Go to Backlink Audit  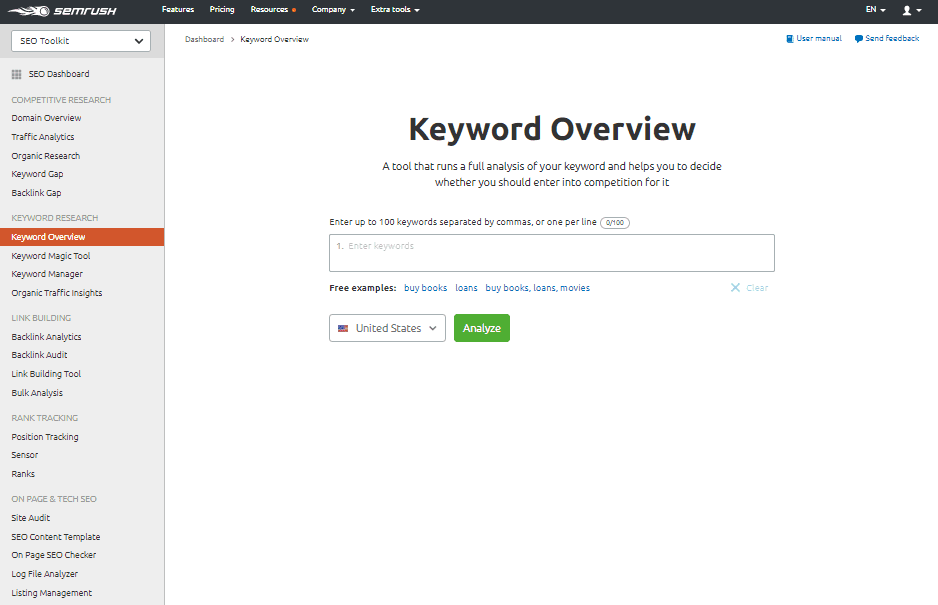coord(39,355)
